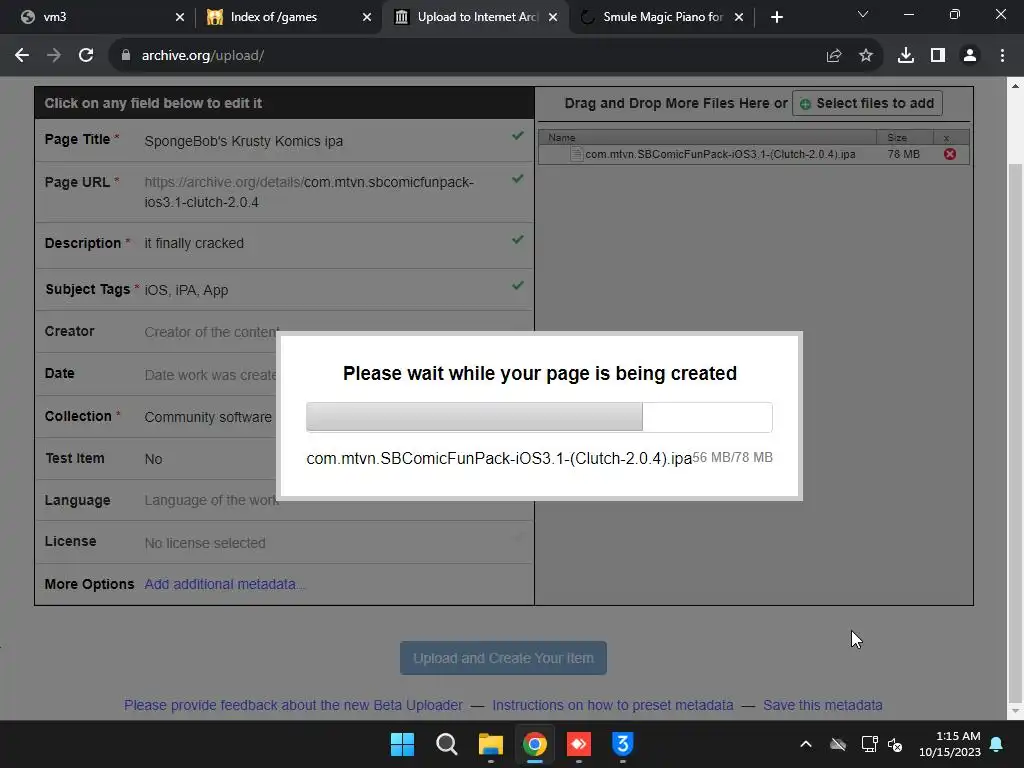This screenshot has height=768, width=1024.
Task: Open notifications bell icon
Action: pyautogui.click(x=996, y=744)
